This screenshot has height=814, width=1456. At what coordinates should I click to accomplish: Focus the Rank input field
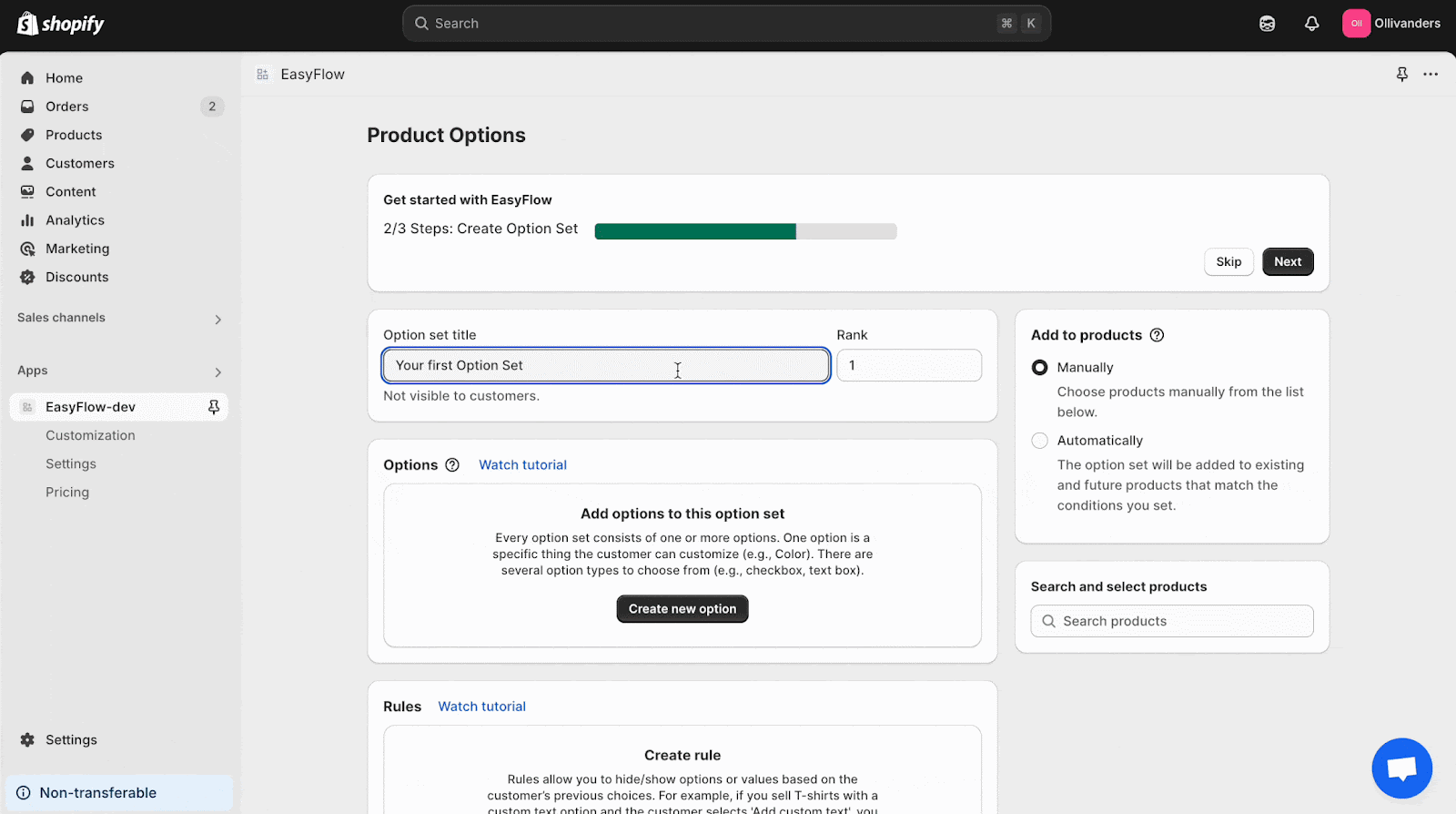(909, 365)
